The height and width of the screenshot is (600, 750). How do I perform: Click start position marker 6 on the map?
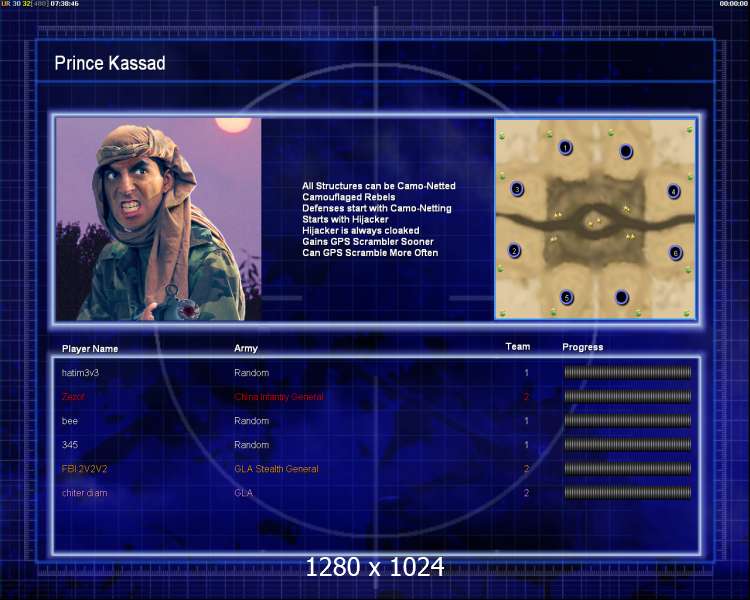[x=675, y=253]
